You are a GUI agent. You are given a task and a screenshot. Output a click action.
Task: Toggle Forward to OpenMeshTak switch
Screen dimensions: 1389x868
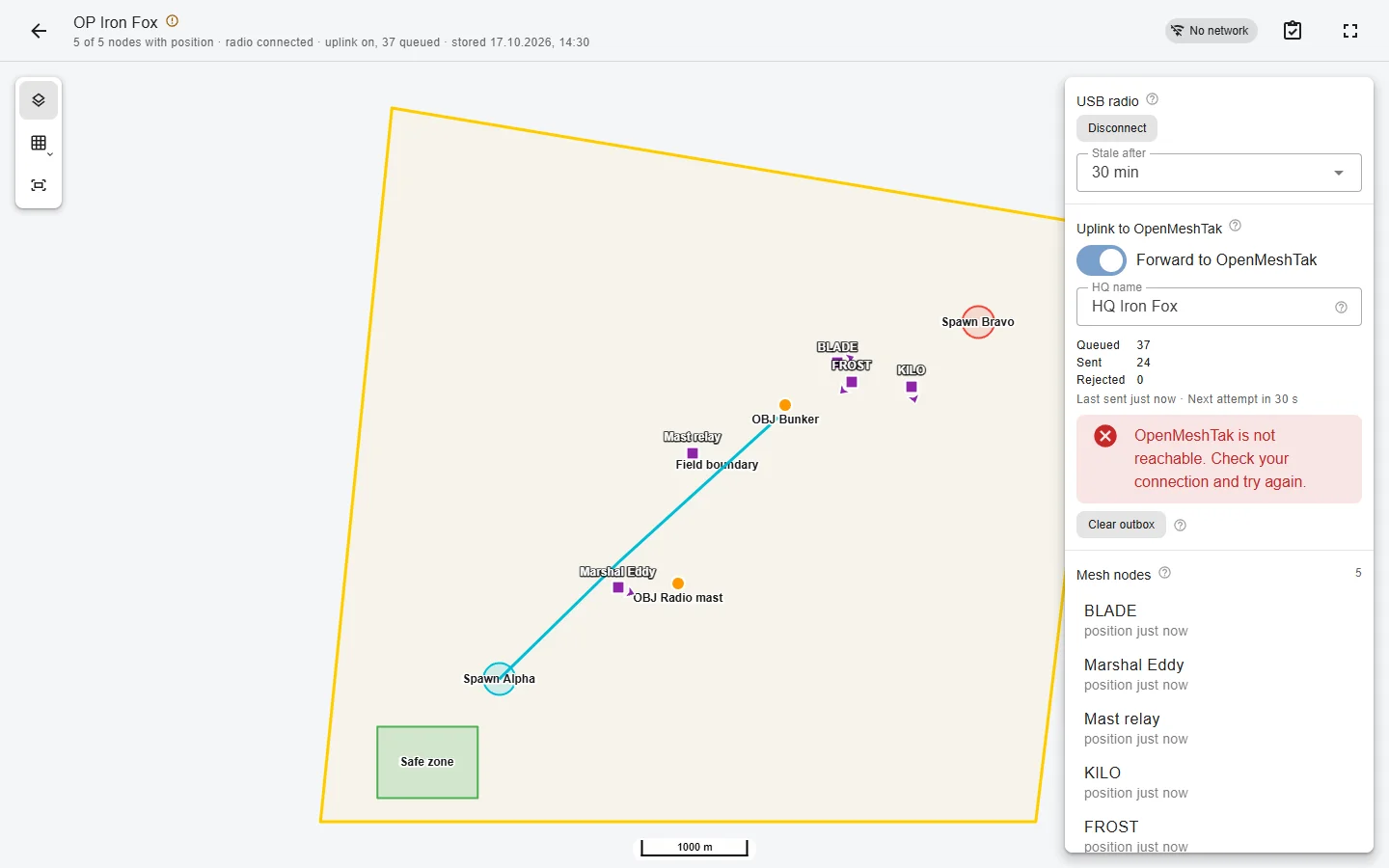[1102, 260]
